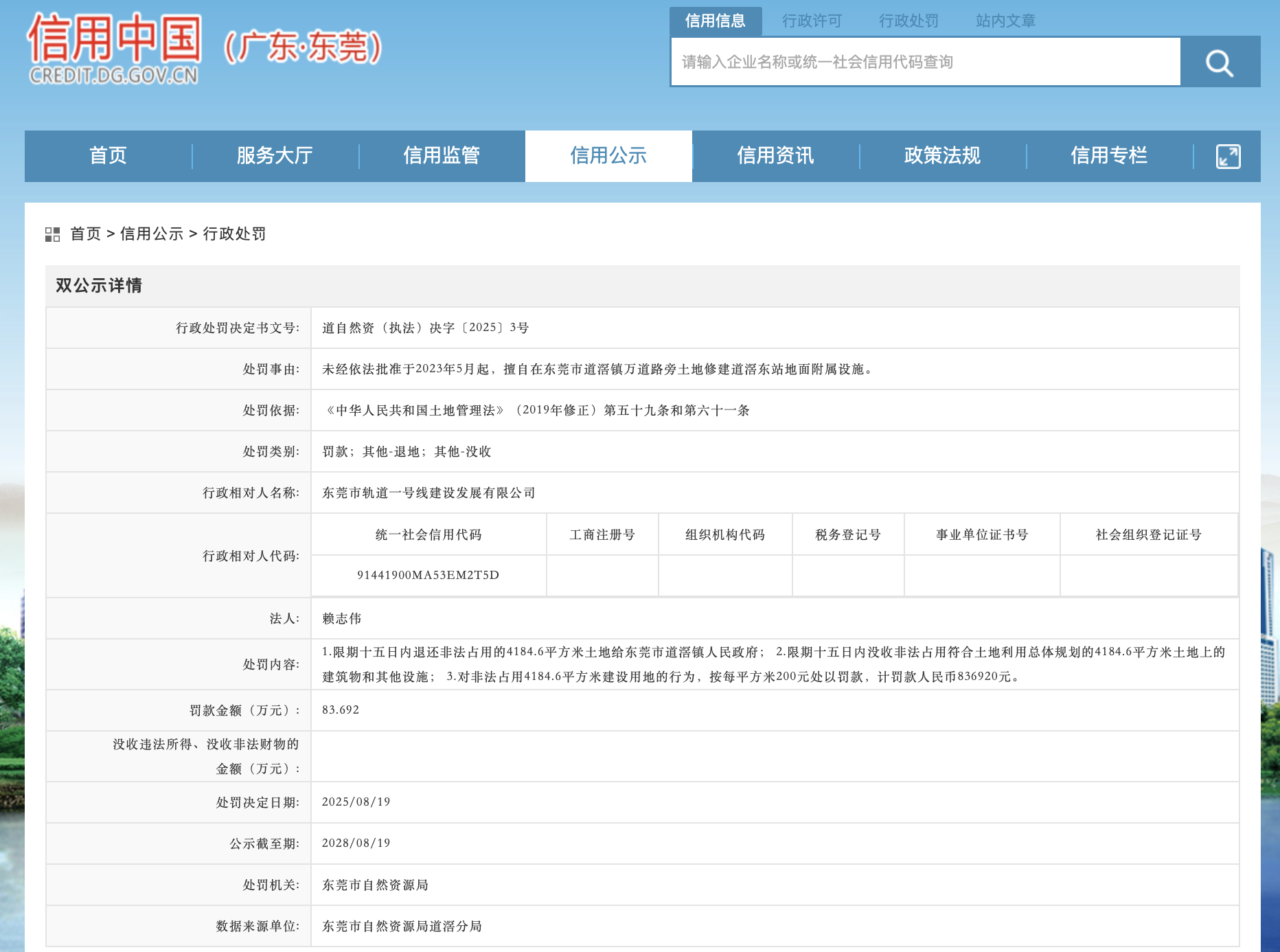
Task: Go to 信用公示 in the breadcrumb
Action: (152, 234)
